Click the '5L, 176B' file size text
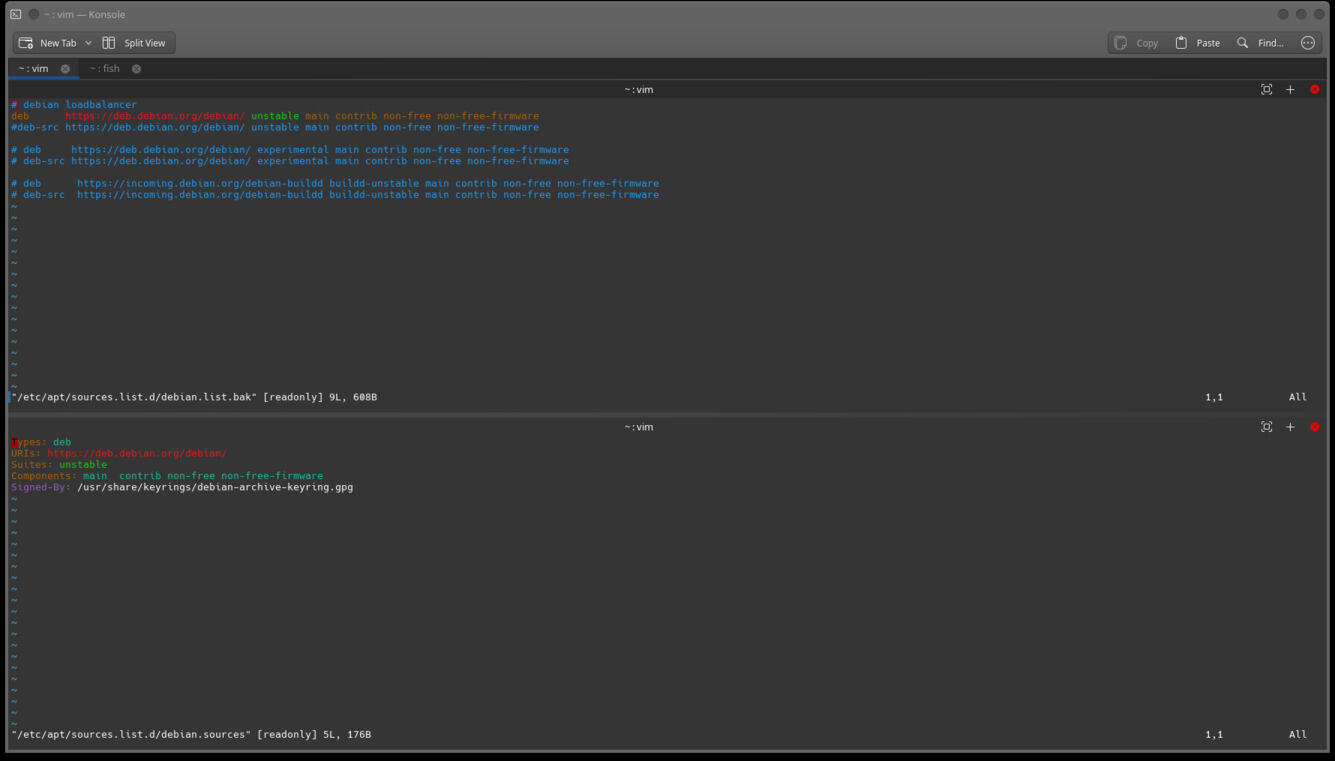Viewport: 1335px width, 761px height. point(347,734)
